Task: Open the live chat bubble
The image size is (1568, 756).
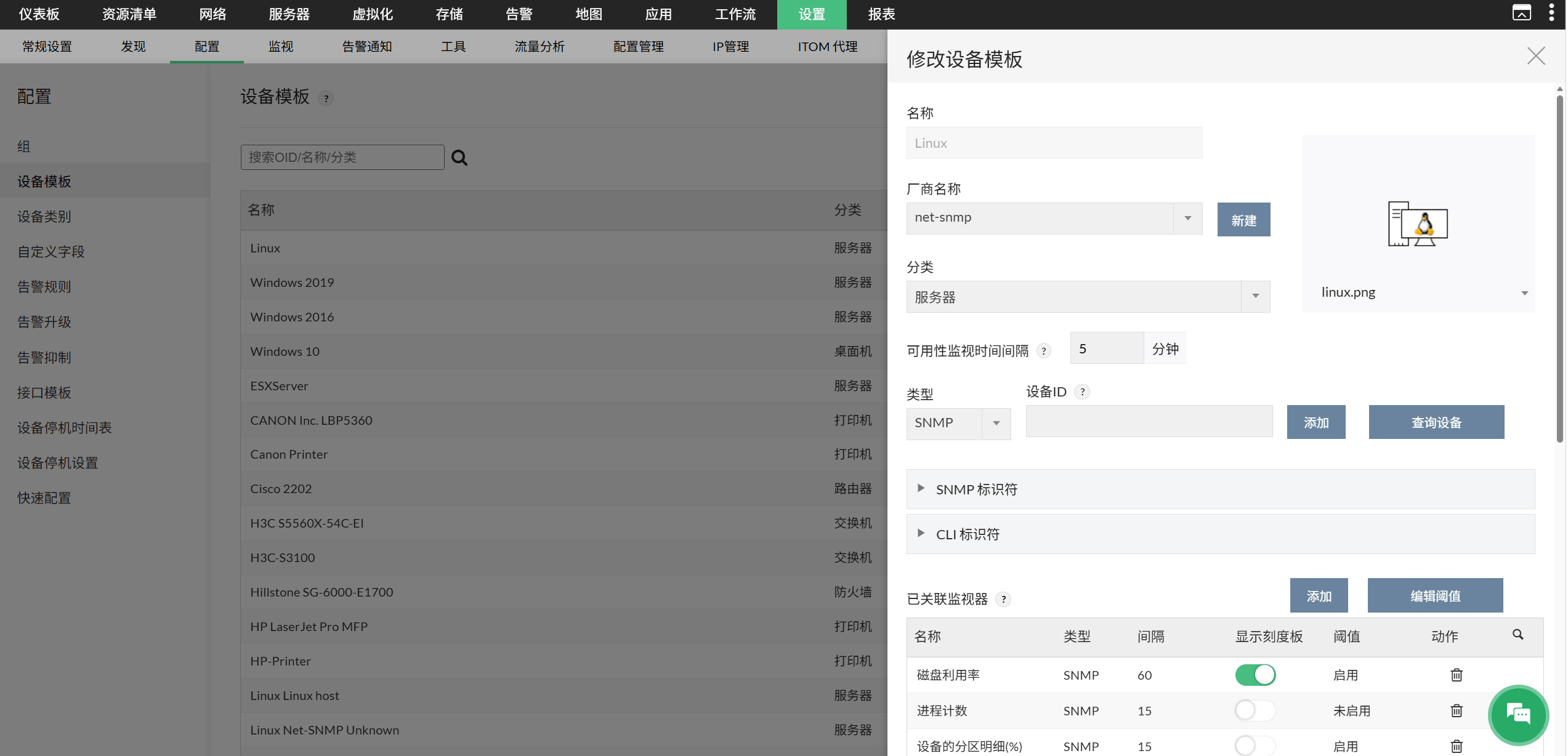Action: [x=1518, y=715]
